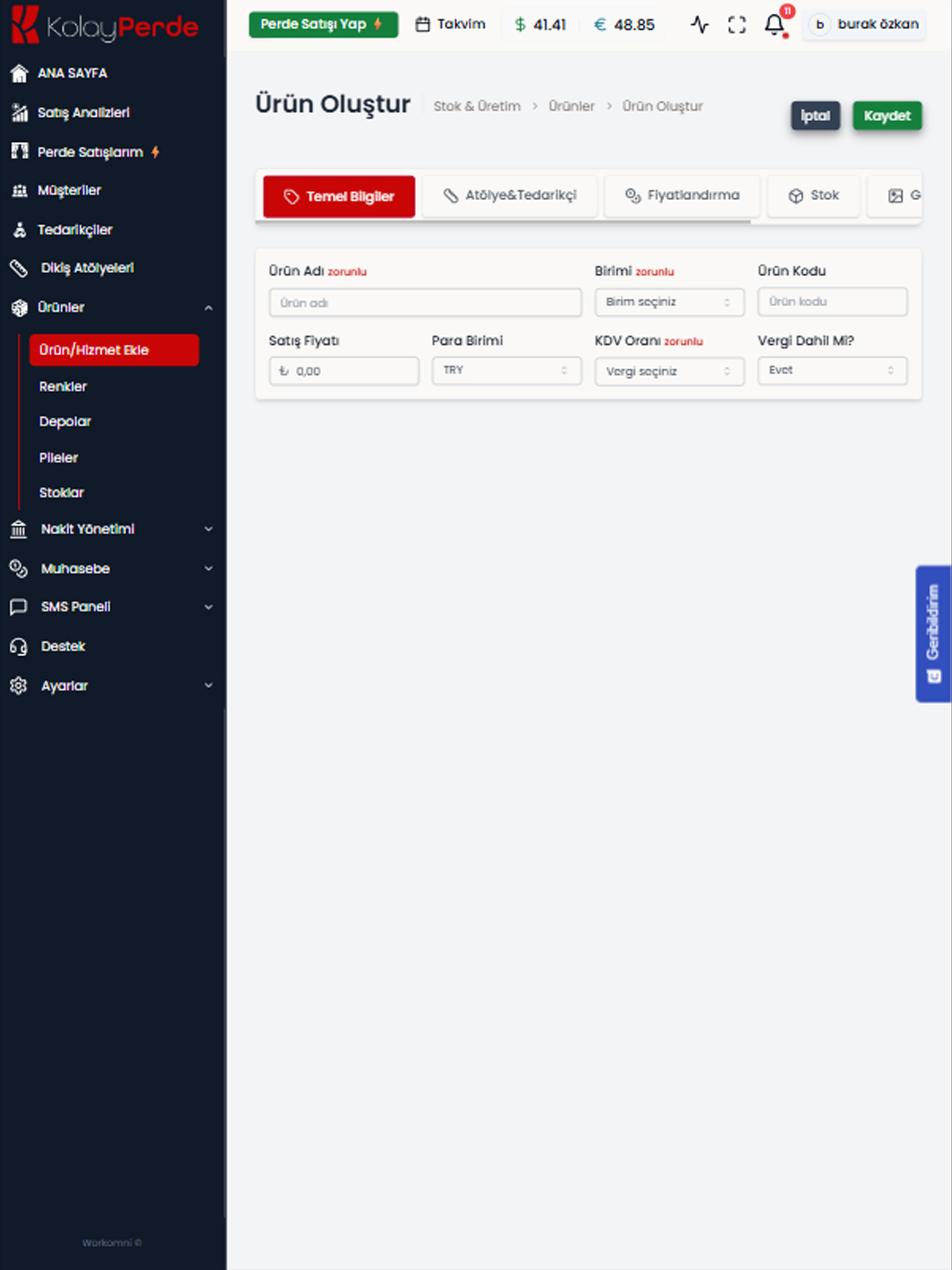The image size is (952, 1270).
Task: Click the KolayPerde logo
Action: (x=106, y=25)
